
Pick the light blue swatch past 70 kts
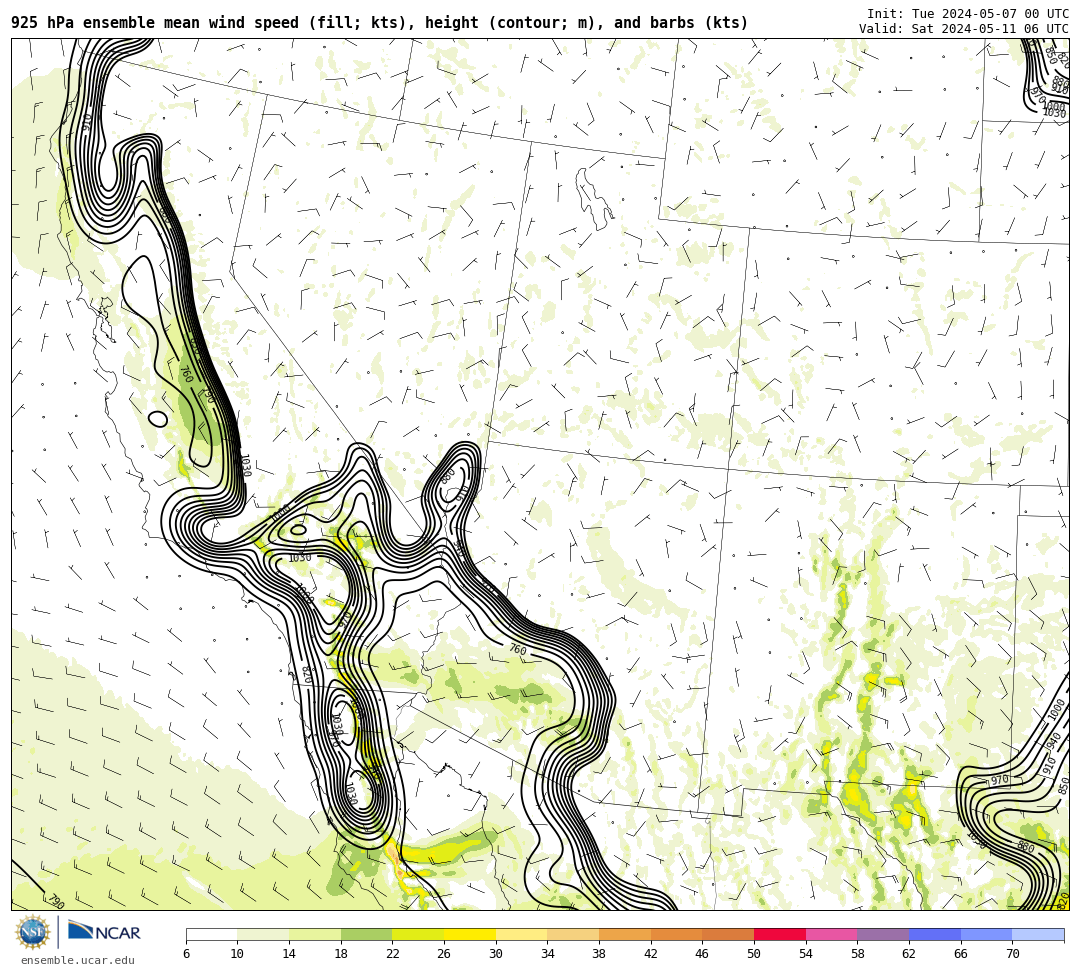pyautogui.click(x=1038, y=934)
